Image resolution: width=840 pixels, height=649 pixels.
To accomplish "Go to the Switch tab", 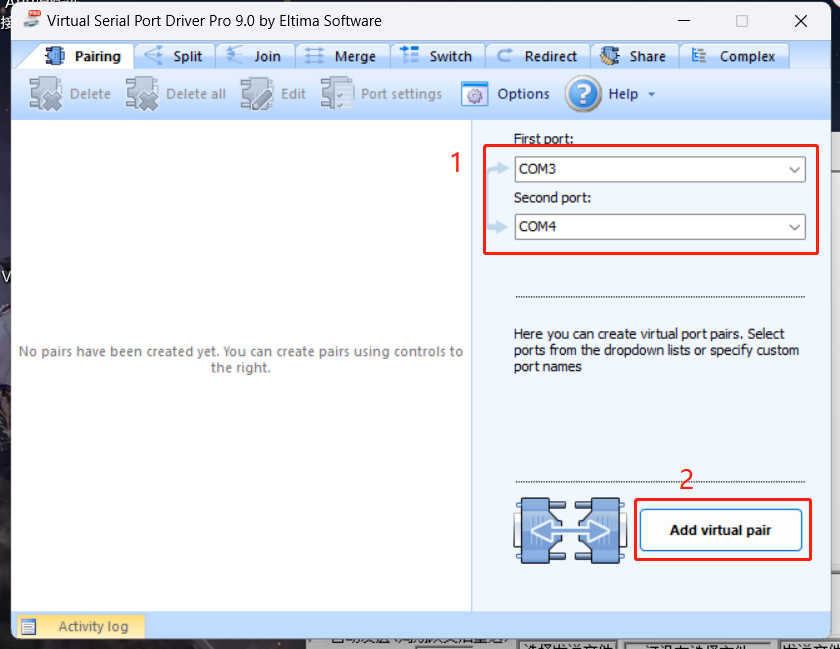I will click(438, 56).
